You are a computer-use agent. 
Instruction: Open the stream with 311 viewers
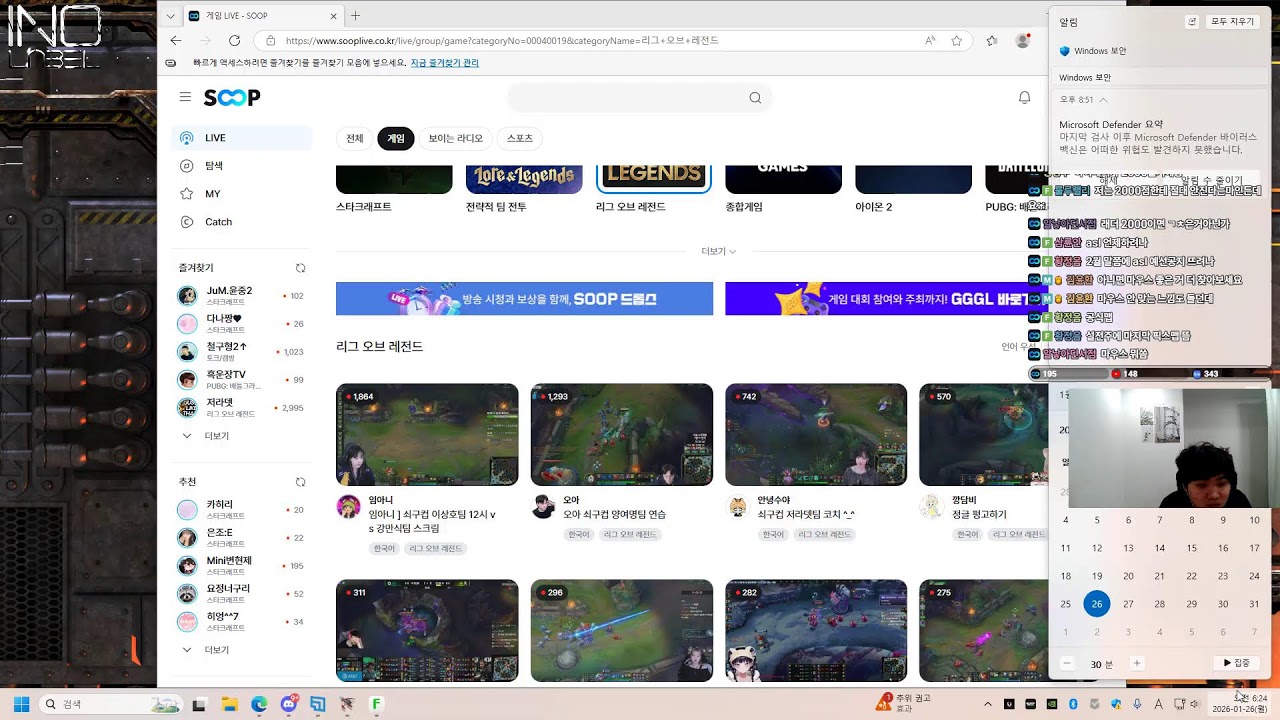point(427,630)
